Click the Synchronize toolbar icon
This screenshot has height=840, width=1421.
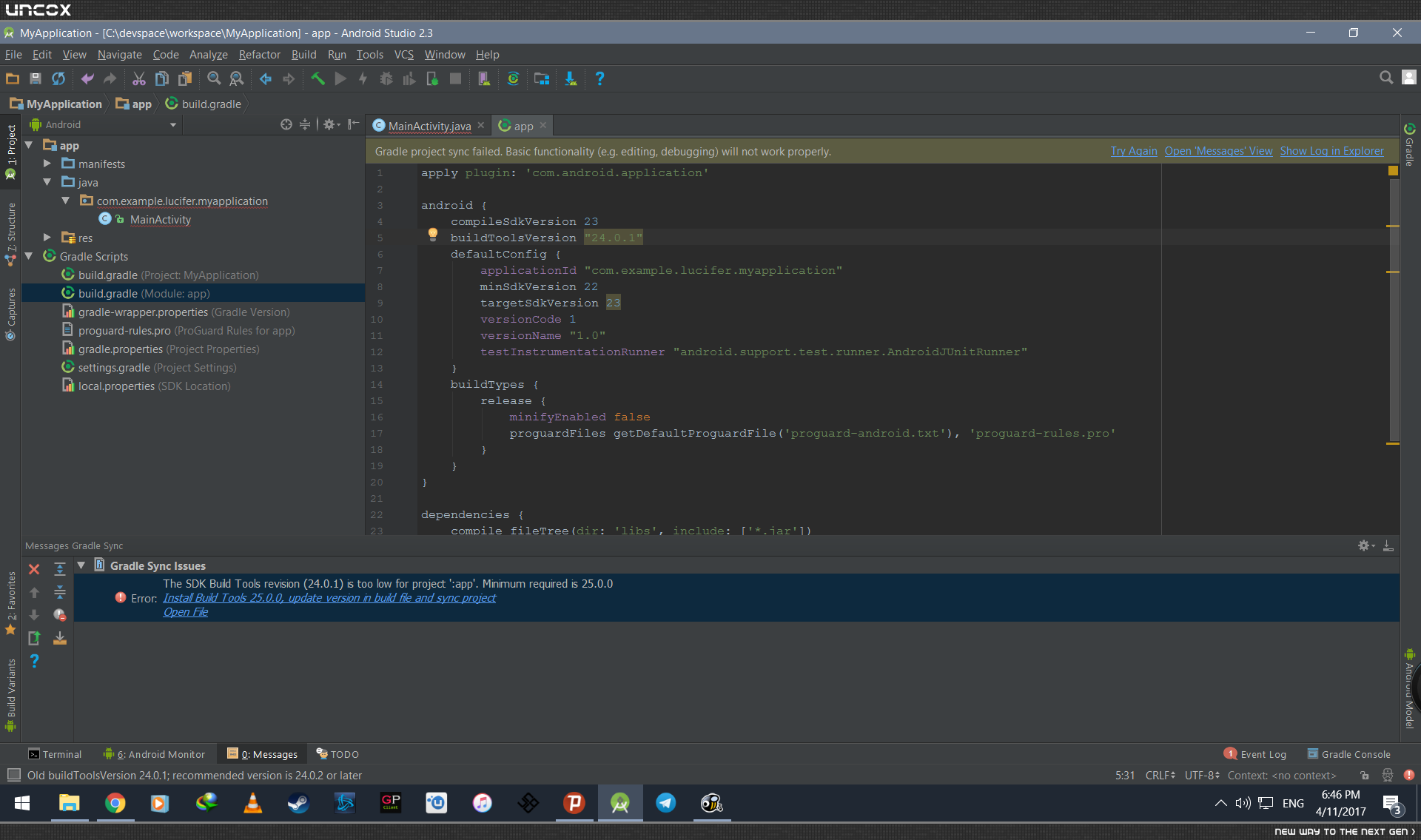click(x=58, y=78)
